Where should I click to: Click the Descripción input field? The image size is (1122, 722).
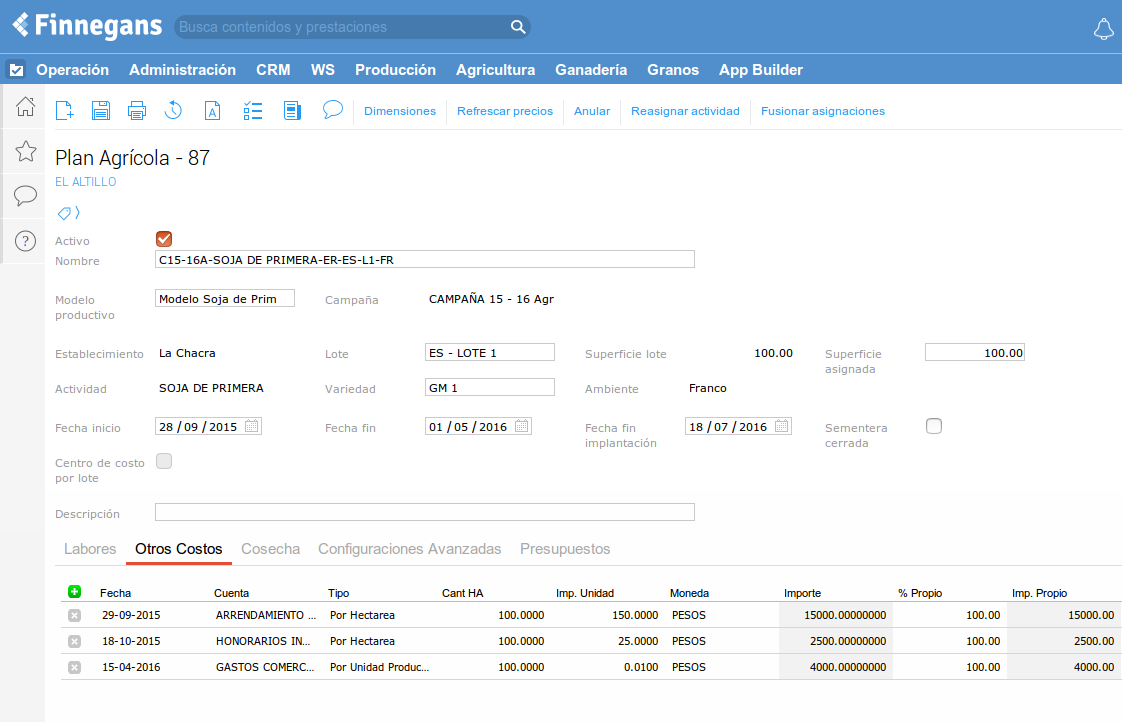424,512
